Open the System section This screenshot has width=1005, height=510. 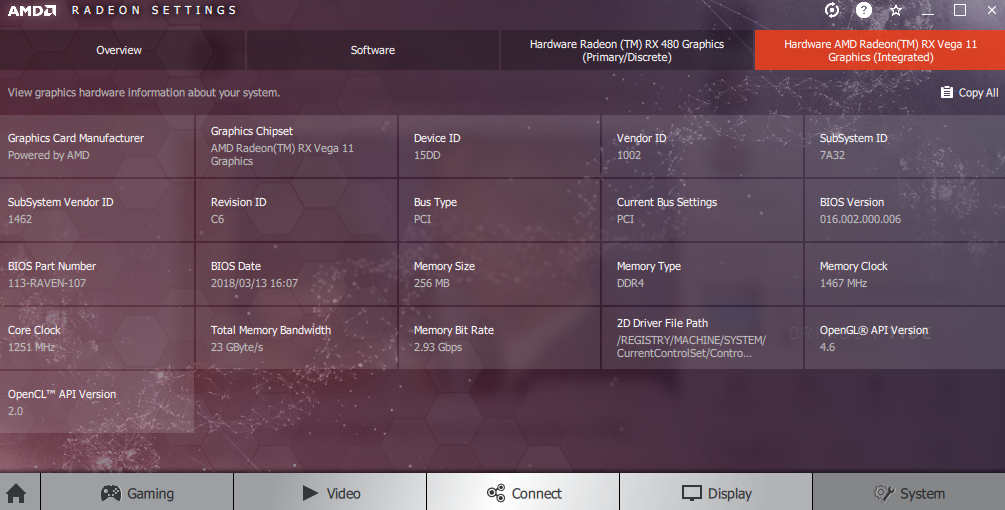[x=909, y=493]
